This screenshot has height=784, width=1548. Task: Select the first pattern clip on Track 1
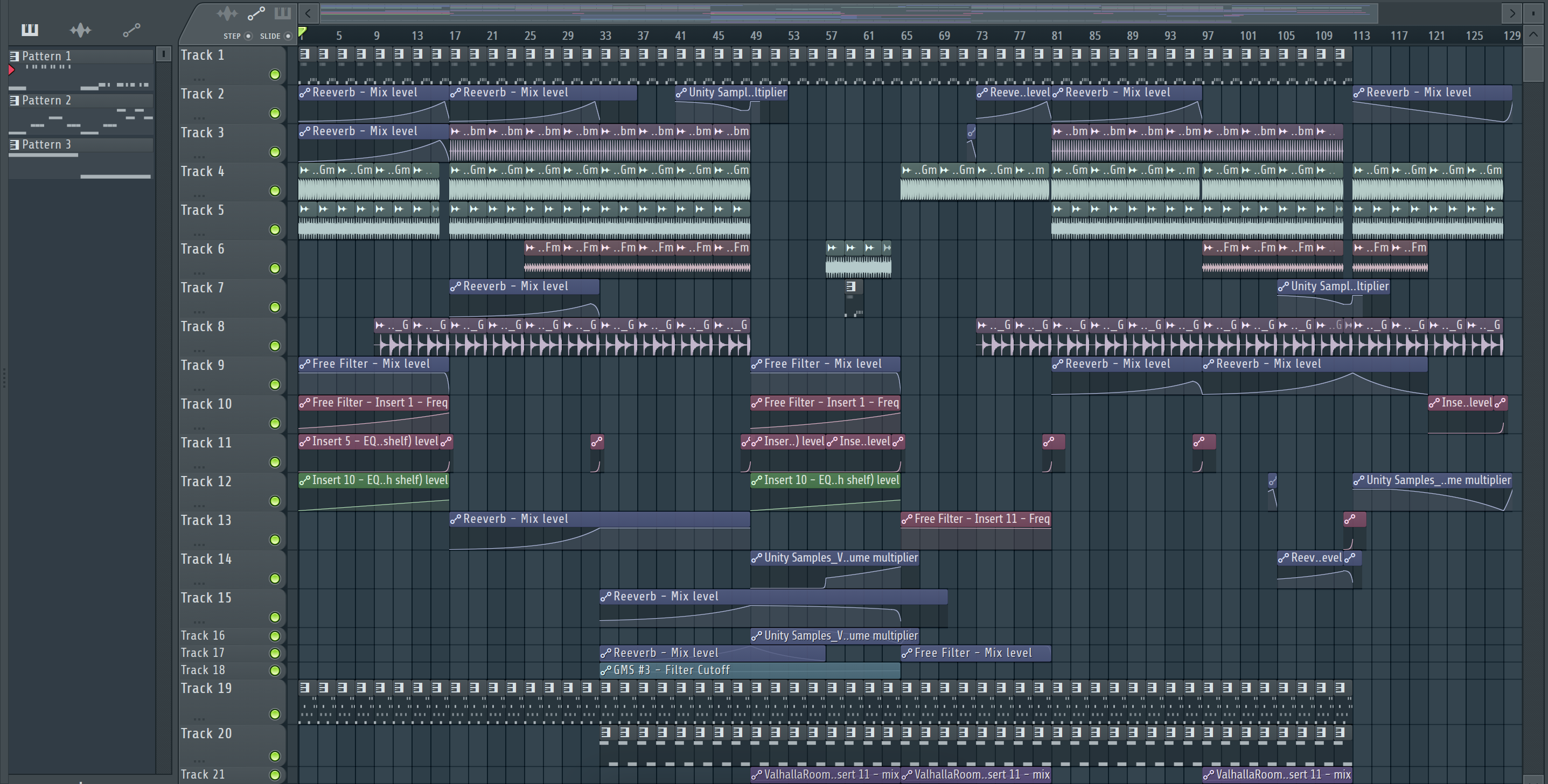(308, 65)
